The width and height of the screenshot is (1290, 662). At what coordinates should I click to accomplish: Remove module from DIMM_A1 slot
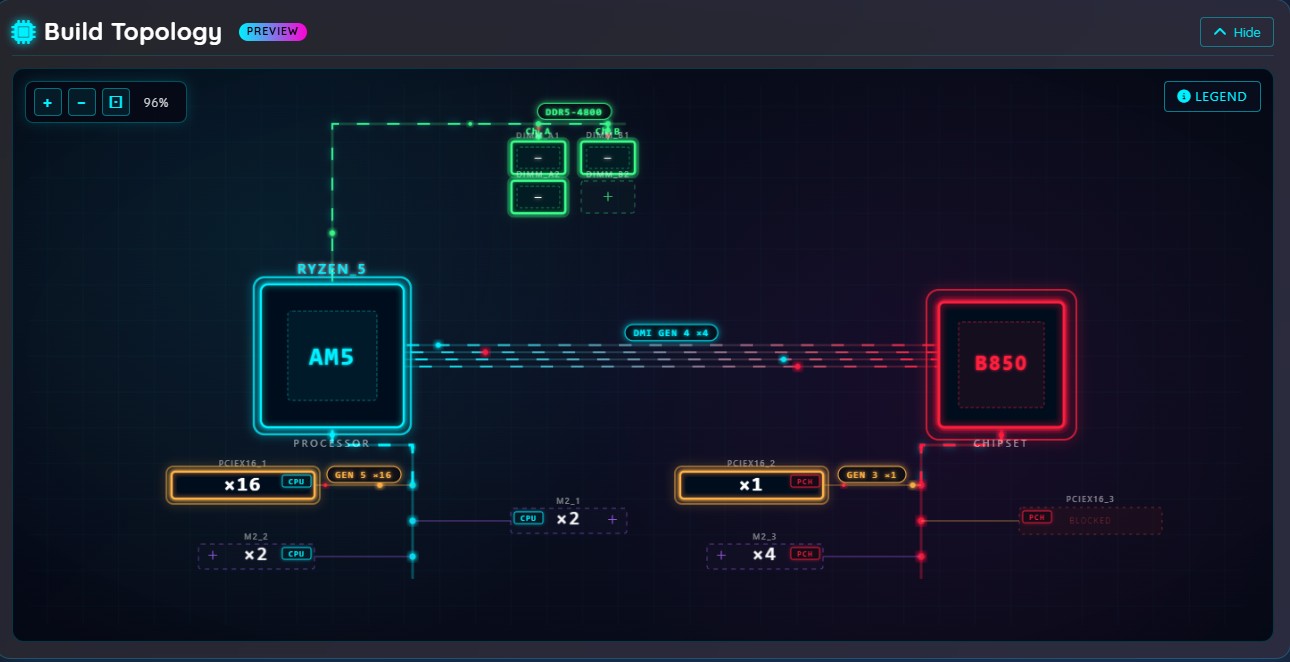[x=538, y=158]
